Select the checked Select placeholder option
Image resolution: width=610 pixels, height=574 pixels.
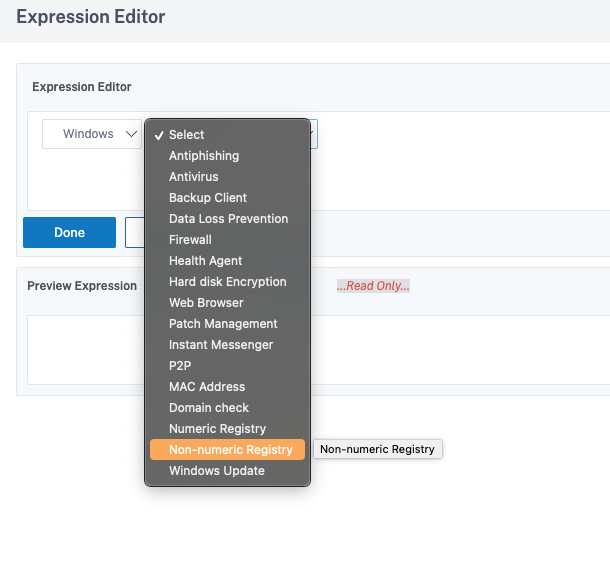tap(227, 135)
